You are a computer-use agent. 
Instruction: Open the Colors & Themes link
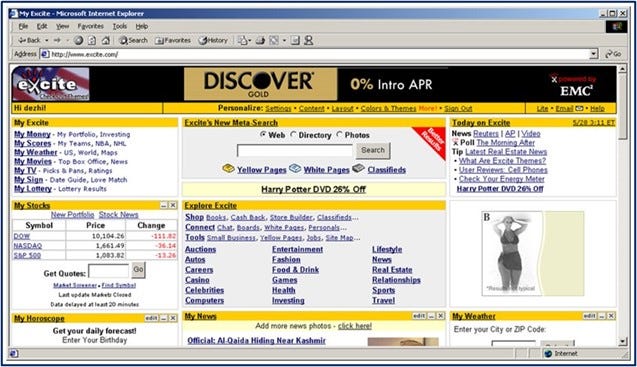[388, 109]
